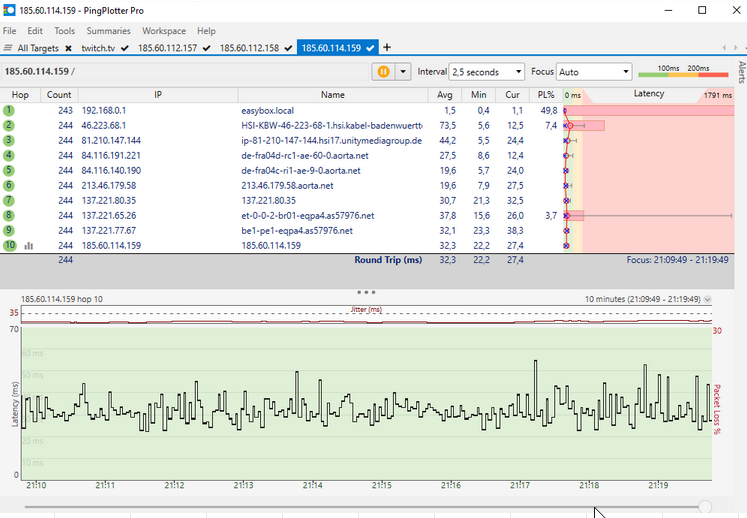
Task: Toggle the checkmark on the 185.60.112.158 tab
Action: pos(289,48)
